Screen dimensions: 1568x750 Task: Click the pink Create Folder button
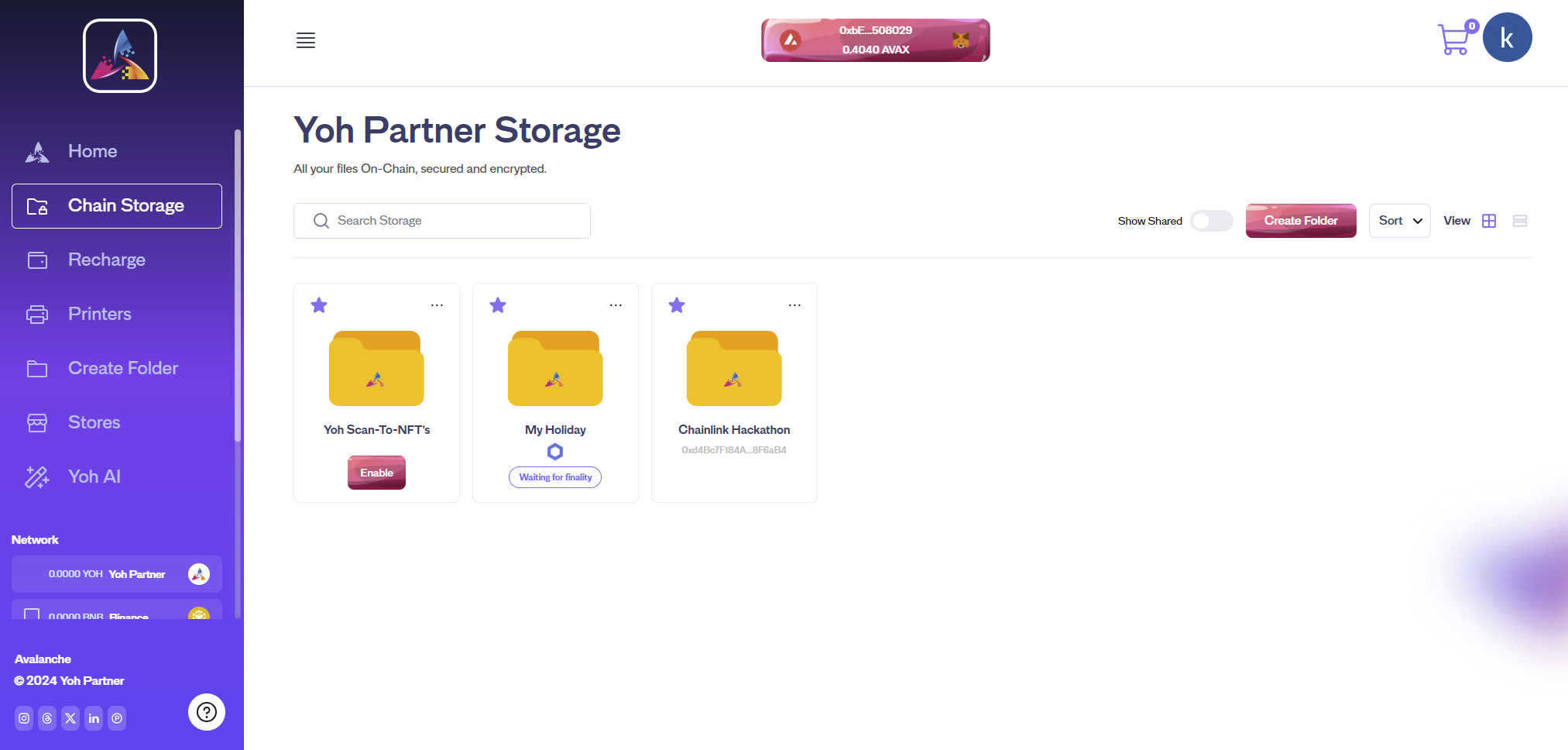(x=1301, y=221)
